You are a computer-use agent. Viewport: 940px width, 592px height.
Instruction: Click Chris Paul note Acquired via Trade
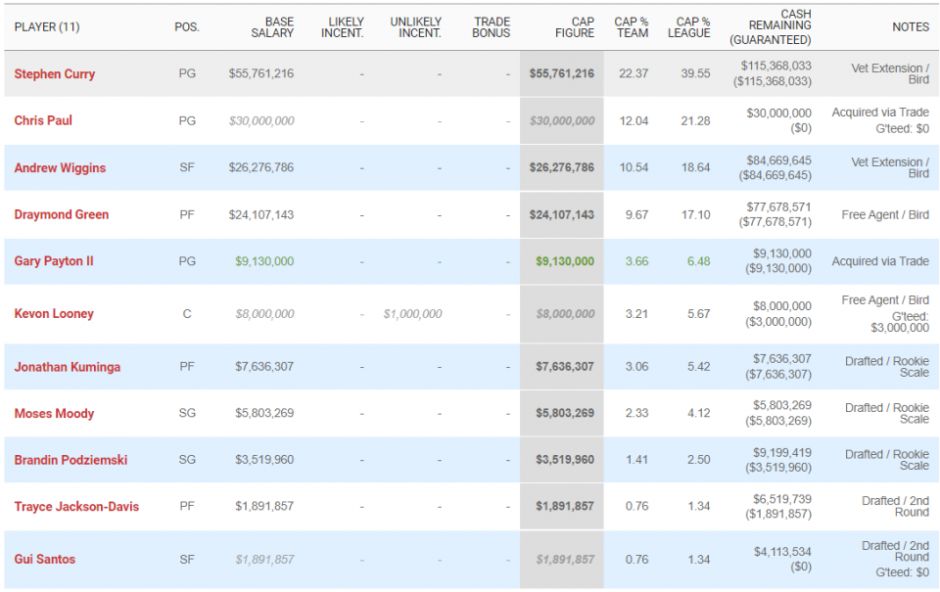(x=880, y=113)
